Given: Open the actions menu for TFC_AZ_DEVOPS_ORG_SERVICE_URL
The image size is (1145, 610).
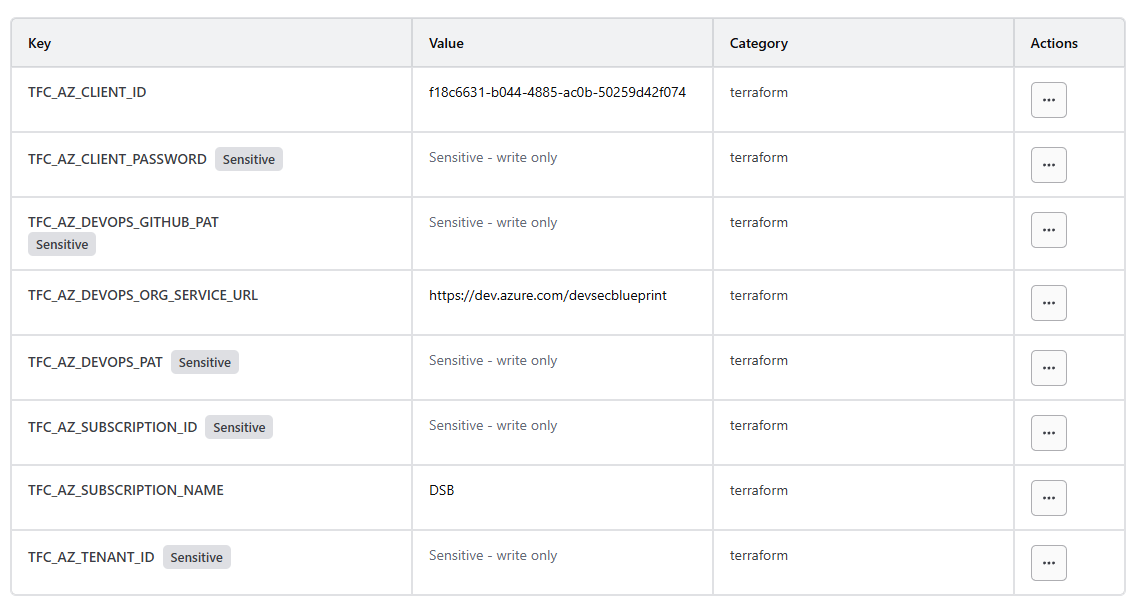Looking at the screenshot, I should click(1048, 302).
